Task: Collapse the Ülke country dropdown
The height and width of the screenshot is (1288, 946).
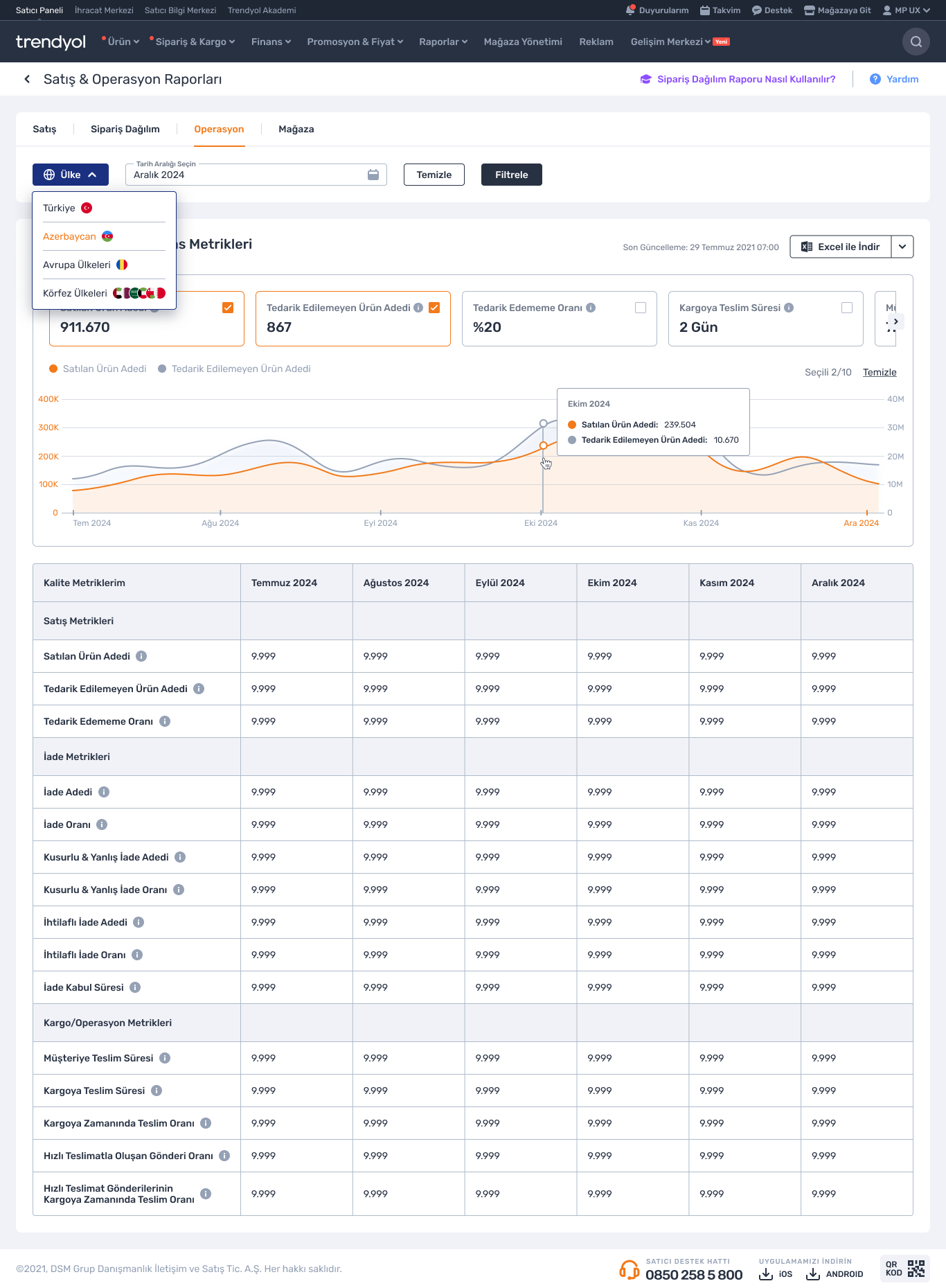Action: [71, 175]
